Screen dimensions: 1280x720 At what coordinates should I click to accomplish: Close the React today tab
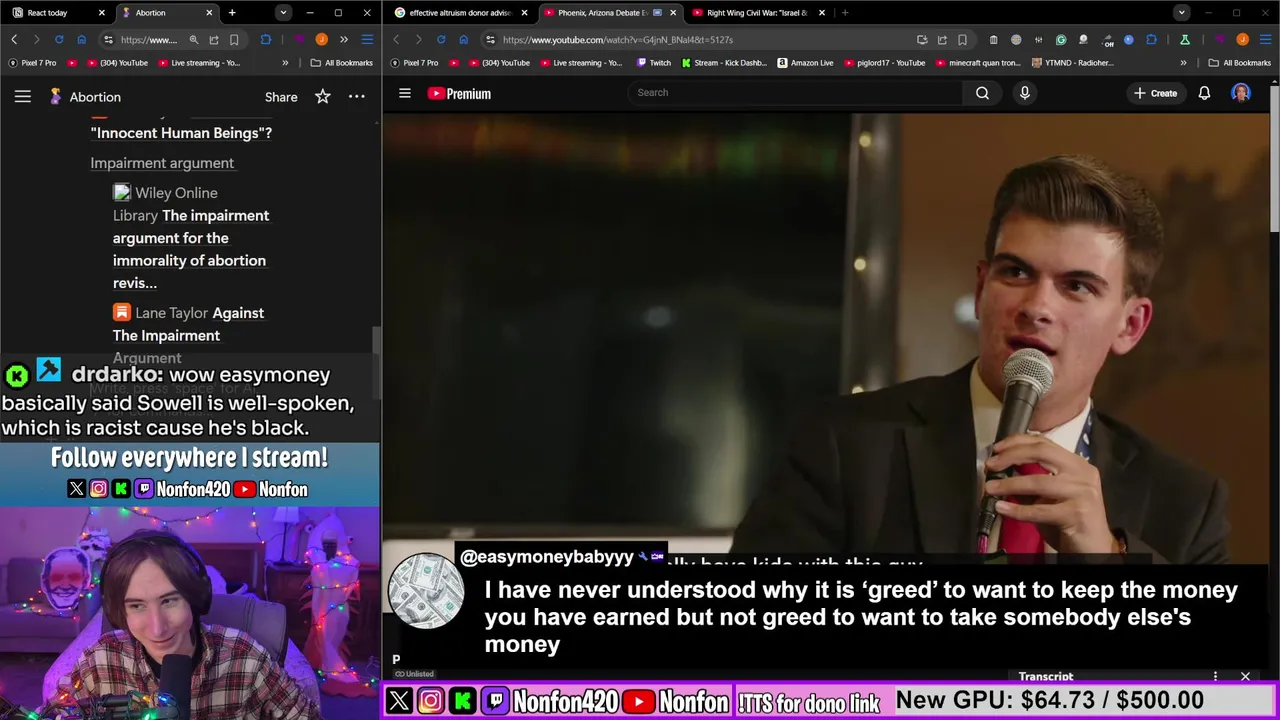coord(102,13)
